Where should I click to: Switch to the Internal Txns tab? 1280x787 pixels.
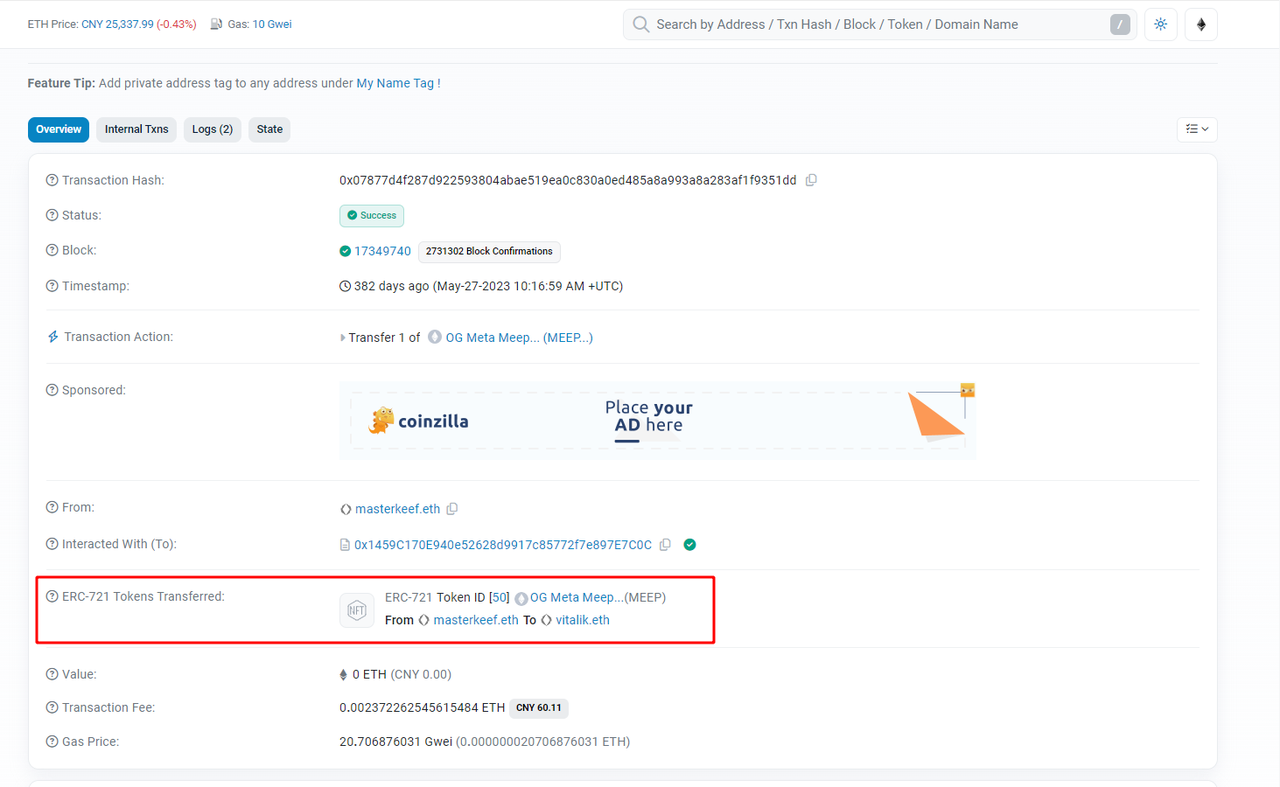coord(136,129)
